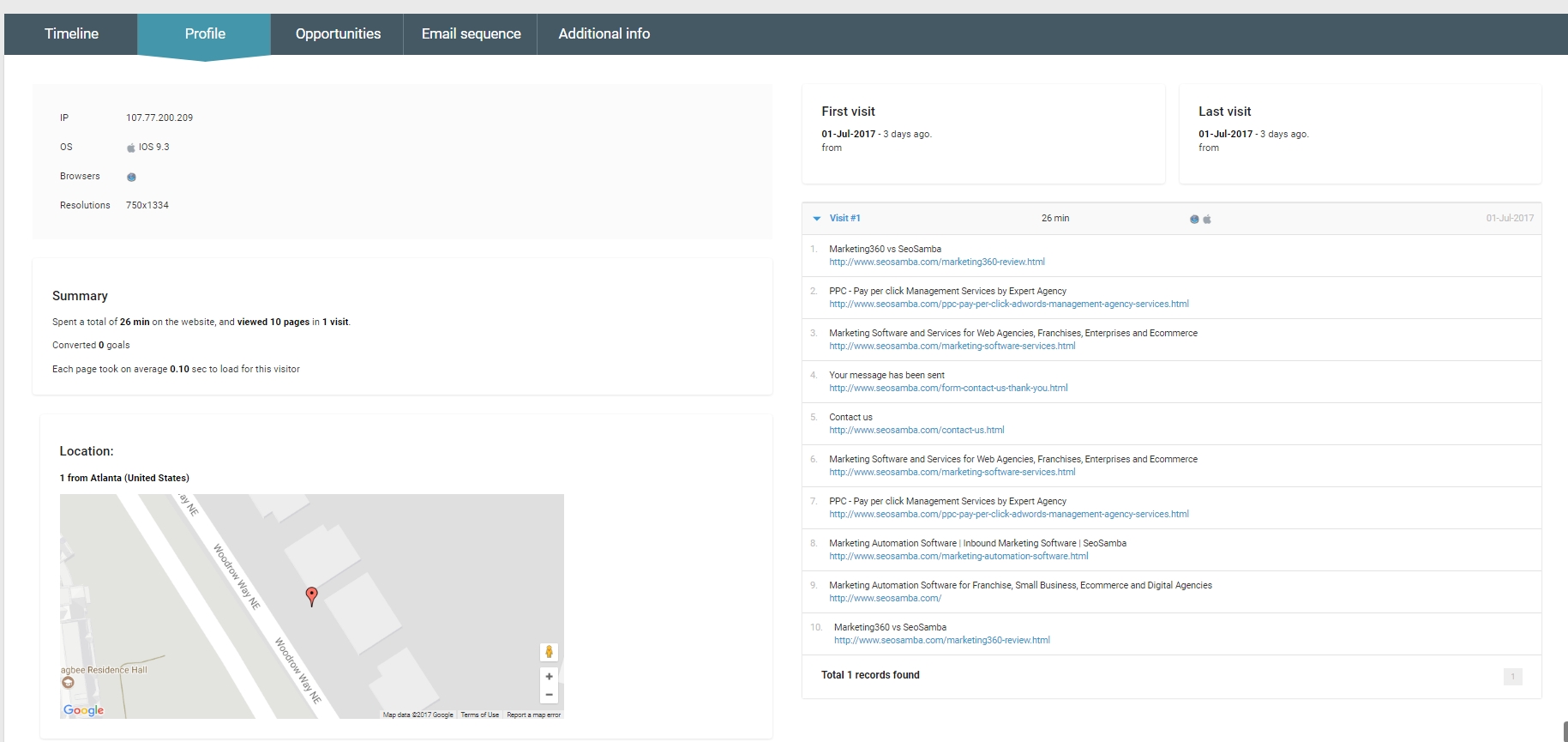
Task: Click the Apple icon next to iOS 9.3
Action: click(x=131, y=148)
